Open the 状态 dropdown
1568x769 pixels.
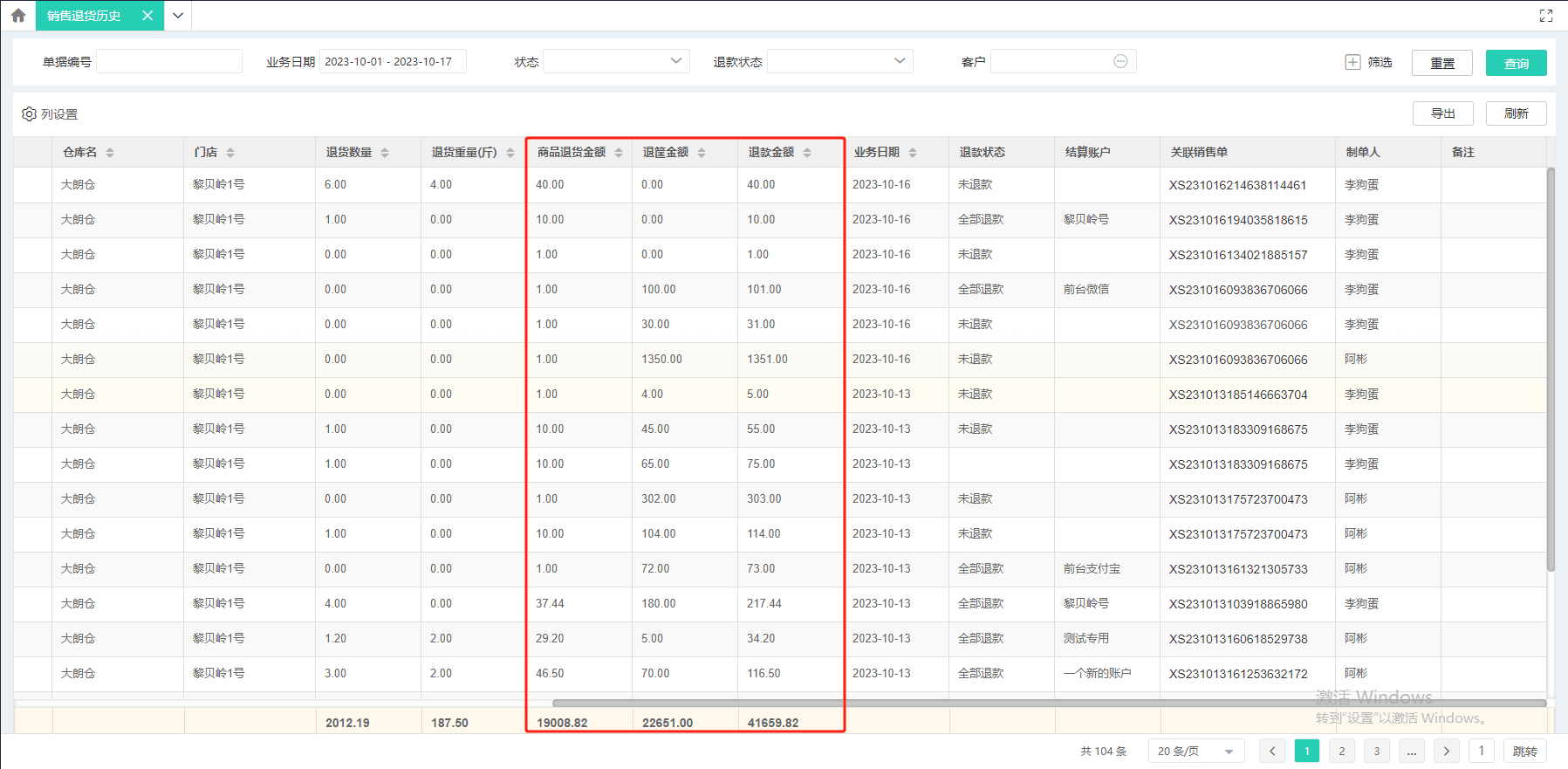pyautogui.click(x=616, y=61)
